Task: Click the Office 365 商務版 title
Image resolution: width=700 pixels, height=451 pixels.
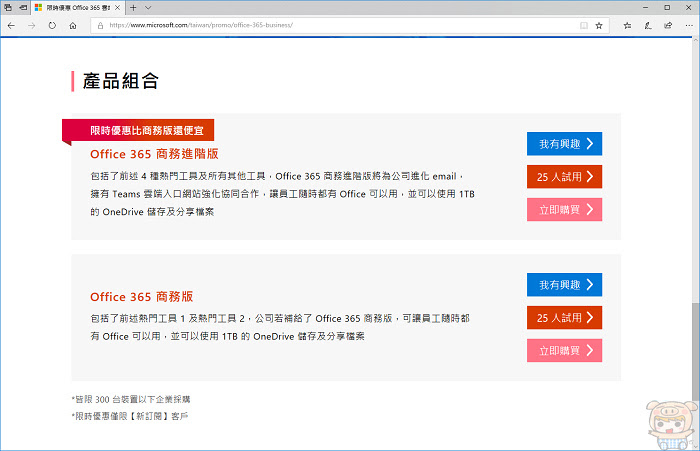Action: click(142, 297)
